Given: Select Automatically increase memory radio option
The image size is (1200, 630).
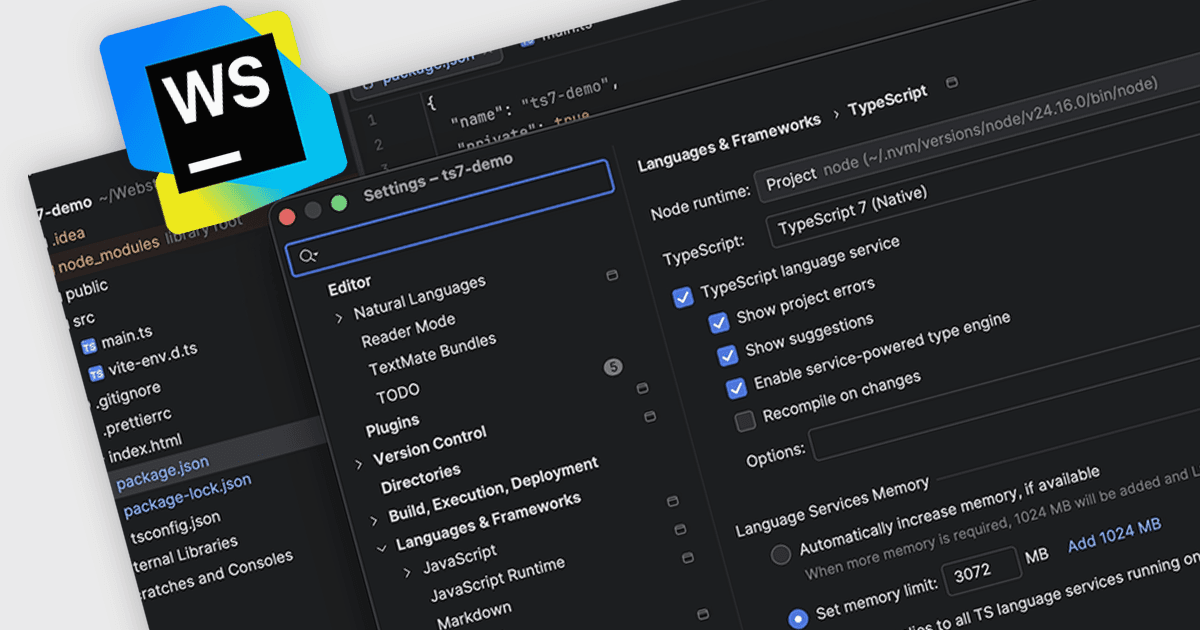Looking at the screenshot, I should click(780, 553).
